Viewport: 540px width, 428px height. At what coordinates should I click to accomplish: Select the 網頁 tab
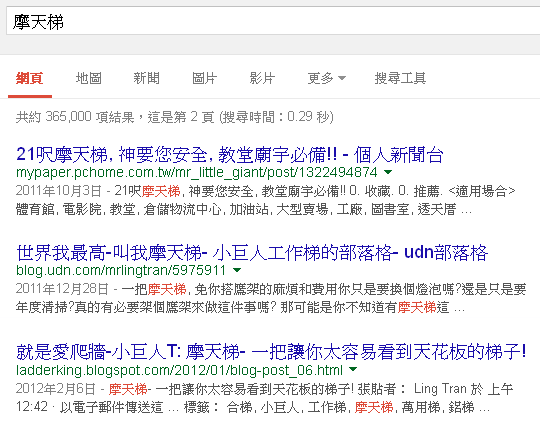coord(30,79)
